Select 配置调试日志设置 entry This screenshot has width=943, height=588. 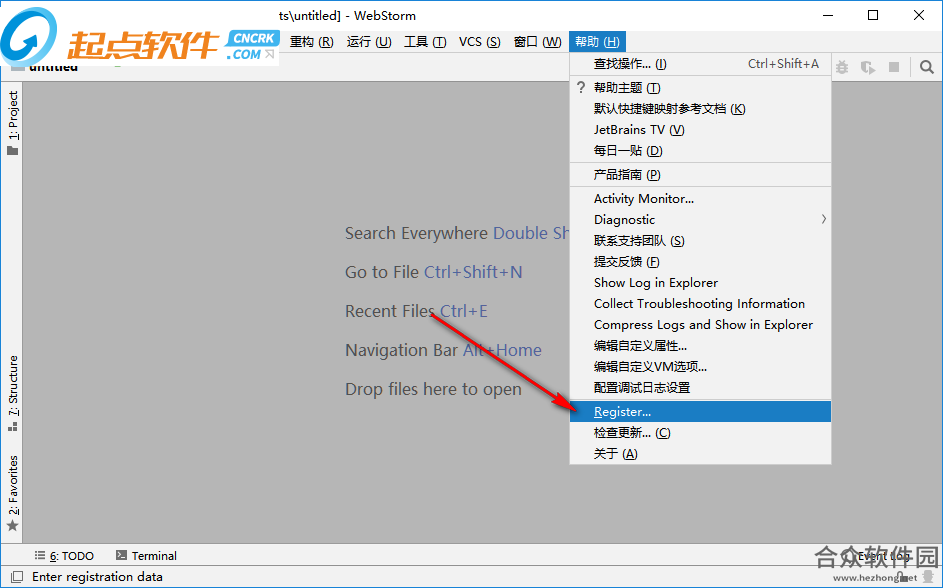(x=700, y=388)
